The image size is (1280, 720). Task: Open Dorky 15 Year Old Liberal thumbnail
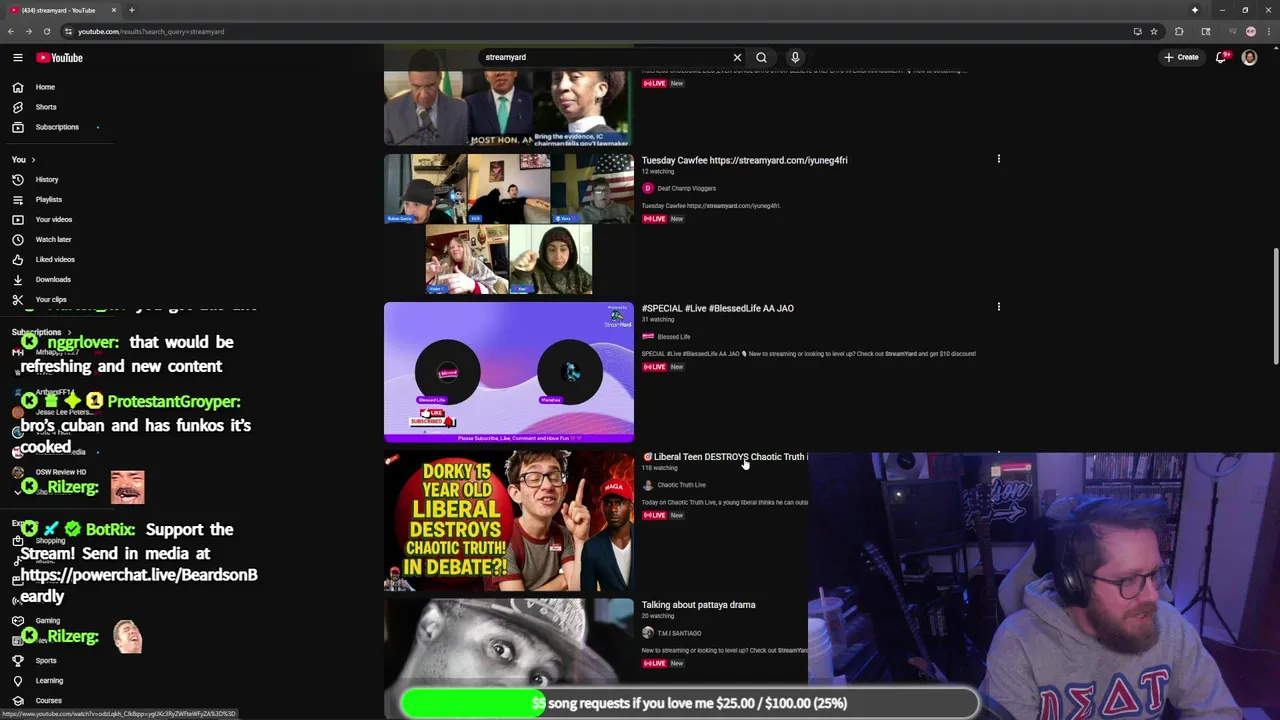point(508,521)
